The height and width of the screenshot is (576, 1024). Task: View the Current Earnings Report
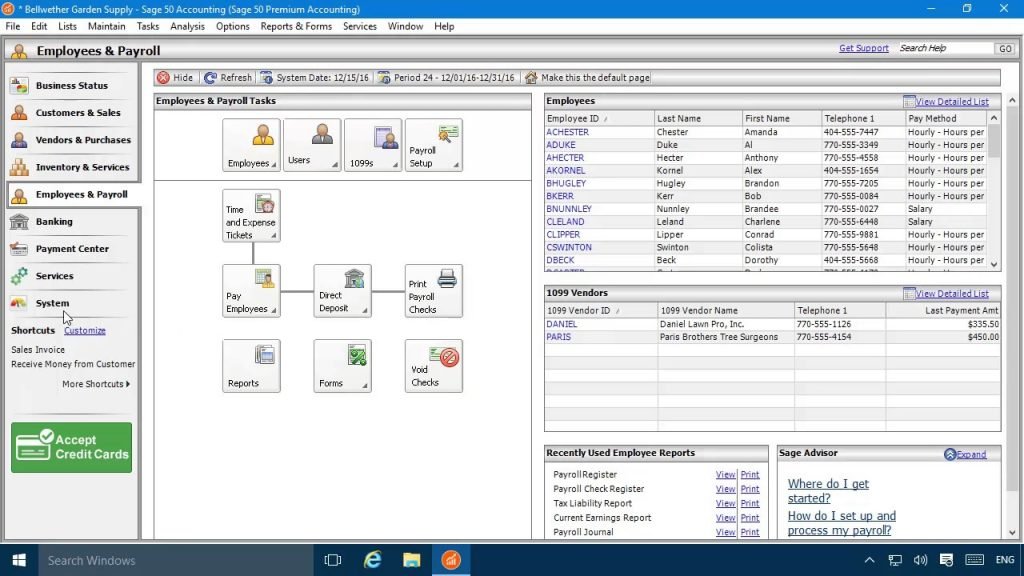coord(725,518)
